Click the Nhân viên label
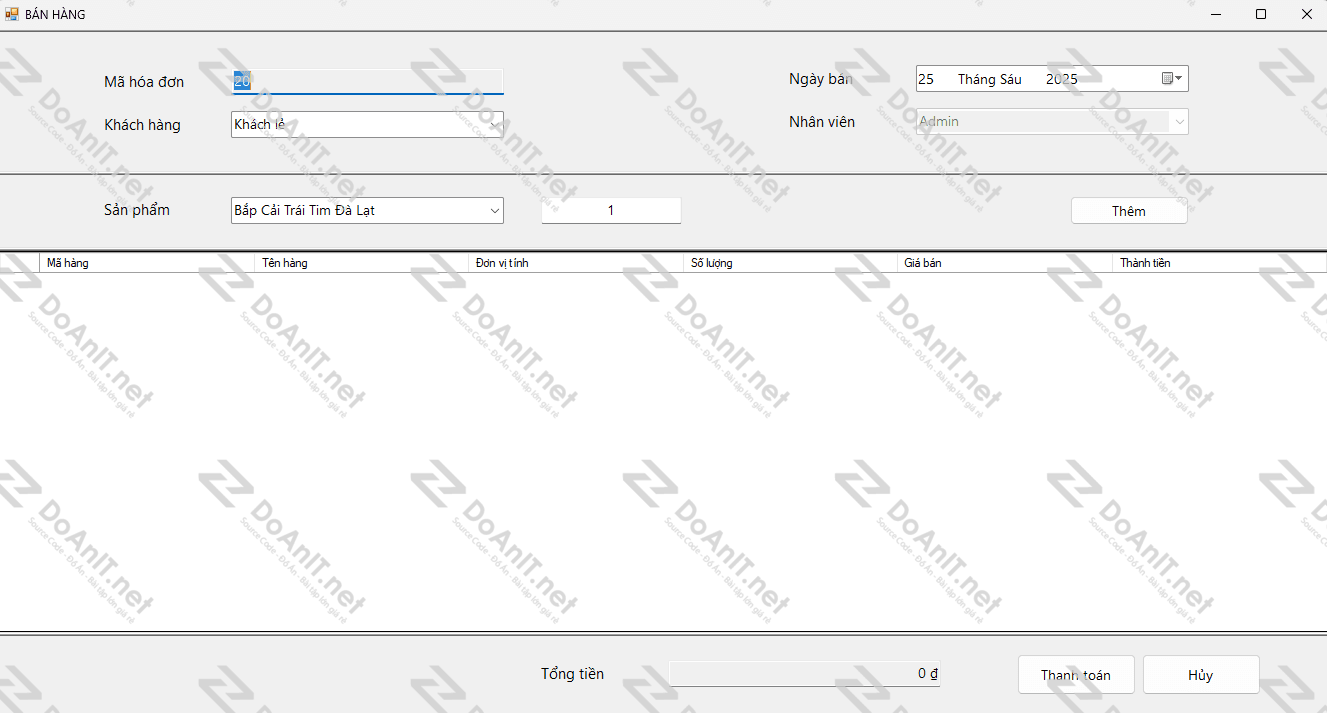The width and height of the screenshot is (1327, 713). point(822,121)
